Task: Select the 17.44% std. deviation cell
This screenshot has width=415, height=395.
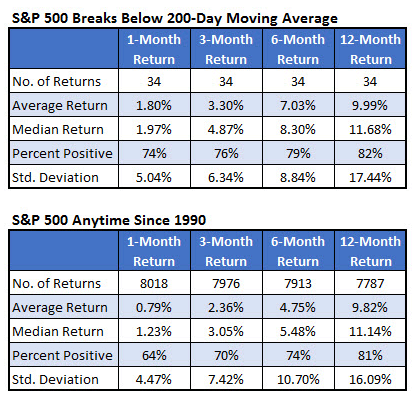Action: (x=370, y=177)
